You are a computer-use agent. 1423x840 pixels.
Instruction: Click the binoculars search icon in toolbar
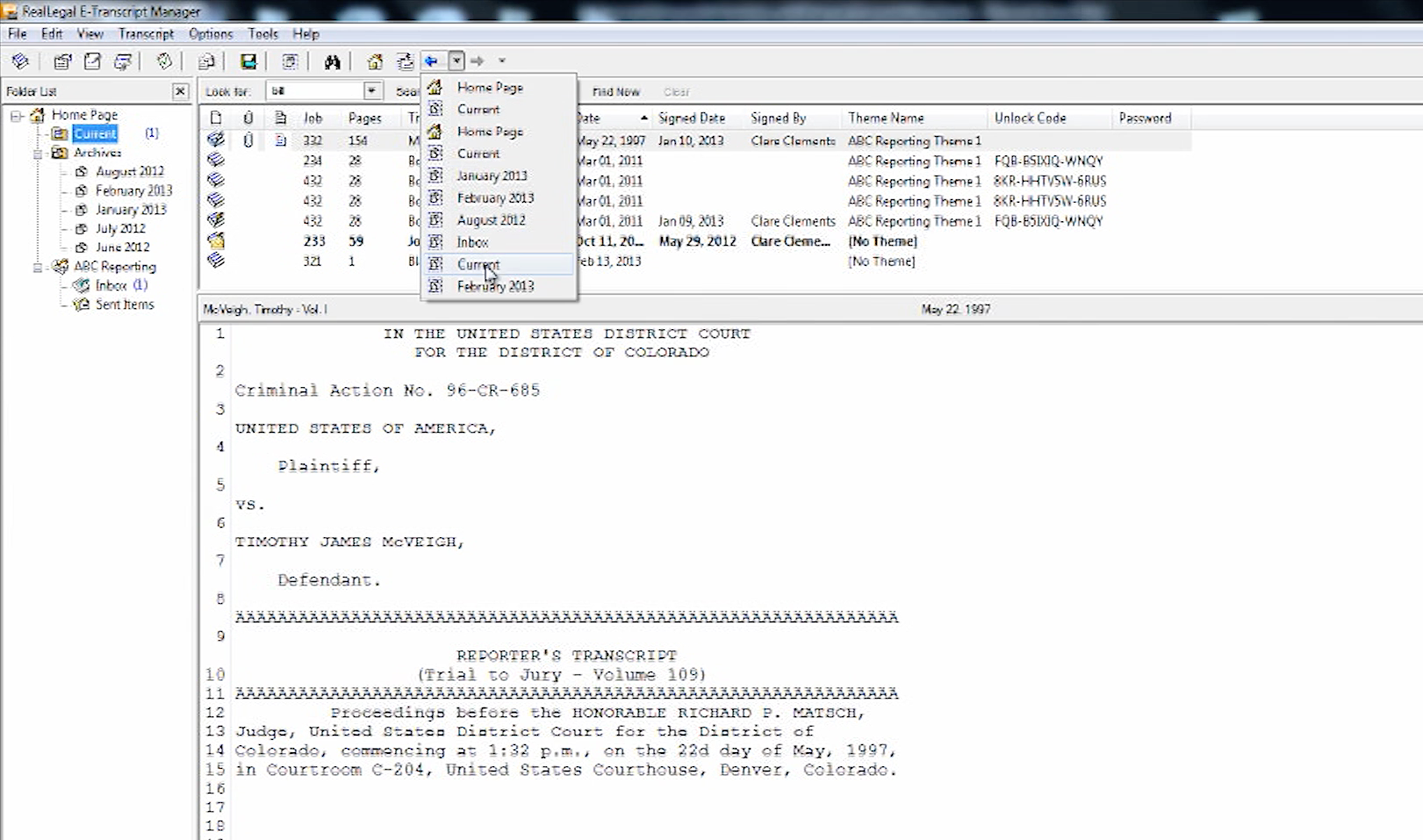tap(332, 61)
